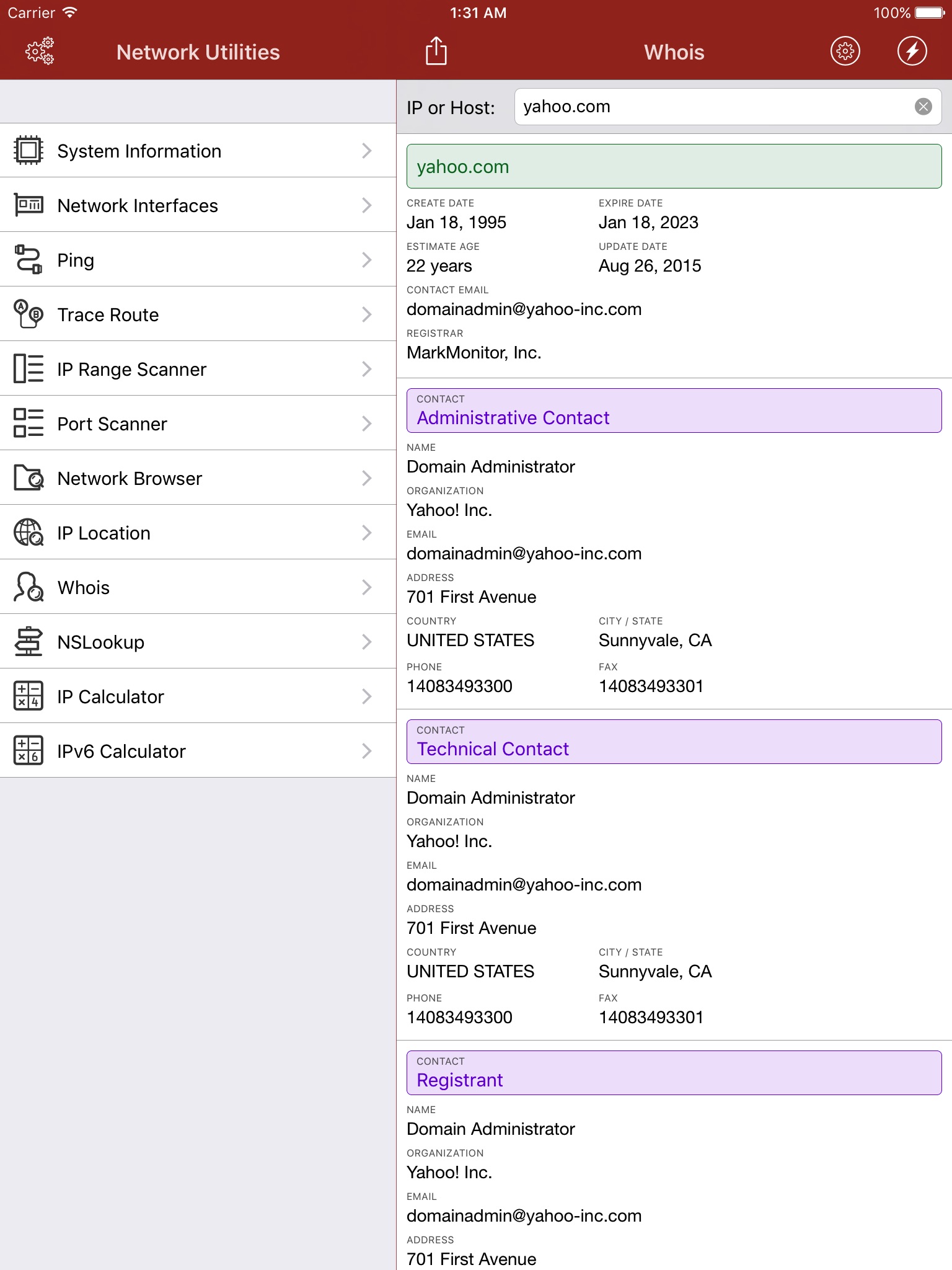The width and height of the screenshot is (952, 1270).
Task: Tap the green yahoo.com result banner
Action: (674, 166)
